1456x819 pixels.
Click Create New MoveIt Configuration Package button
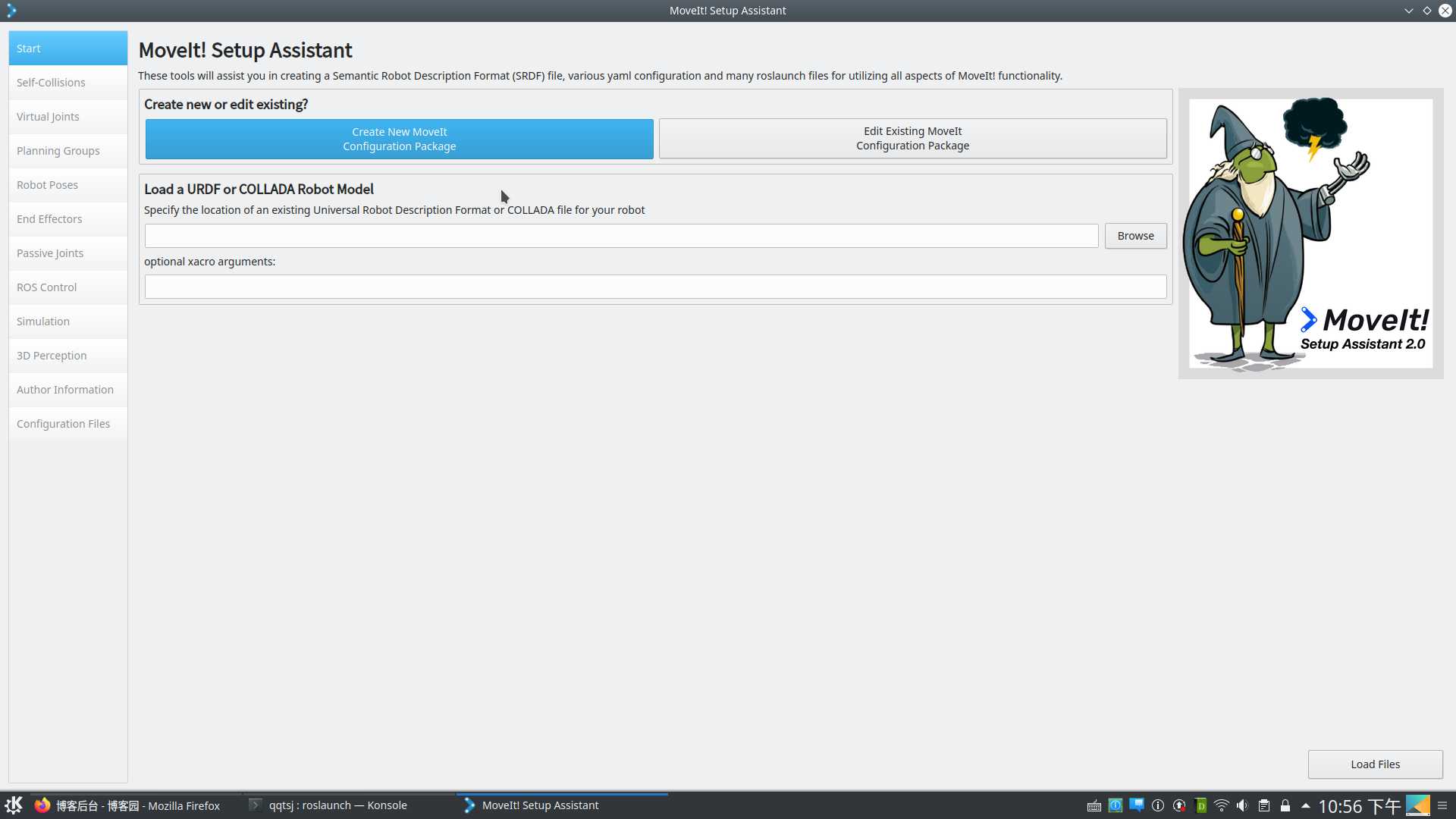pyautogui.click(x=399, y=138)
